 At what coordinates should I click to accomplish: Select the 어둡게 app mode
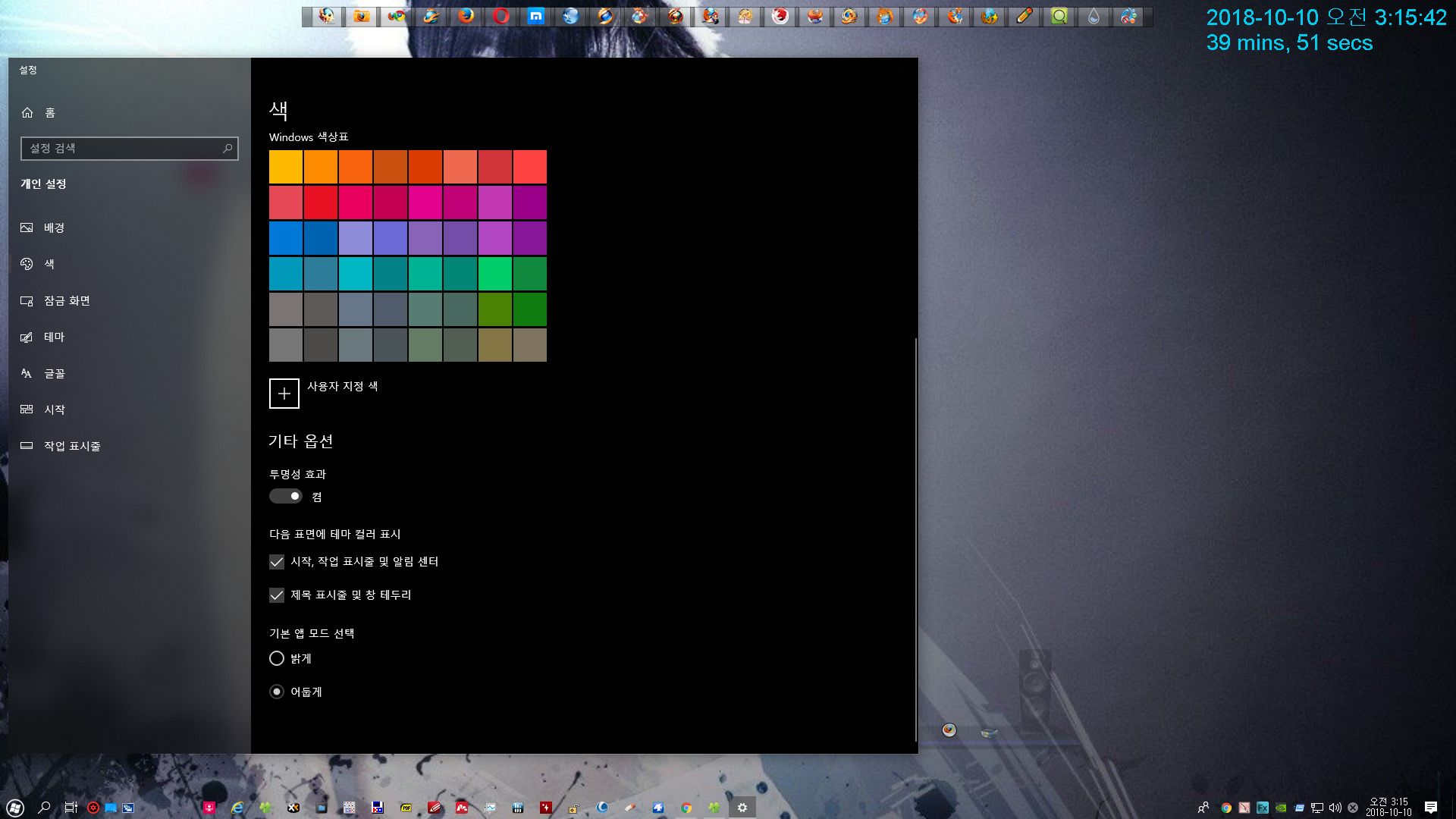click(x=277, y=692)
